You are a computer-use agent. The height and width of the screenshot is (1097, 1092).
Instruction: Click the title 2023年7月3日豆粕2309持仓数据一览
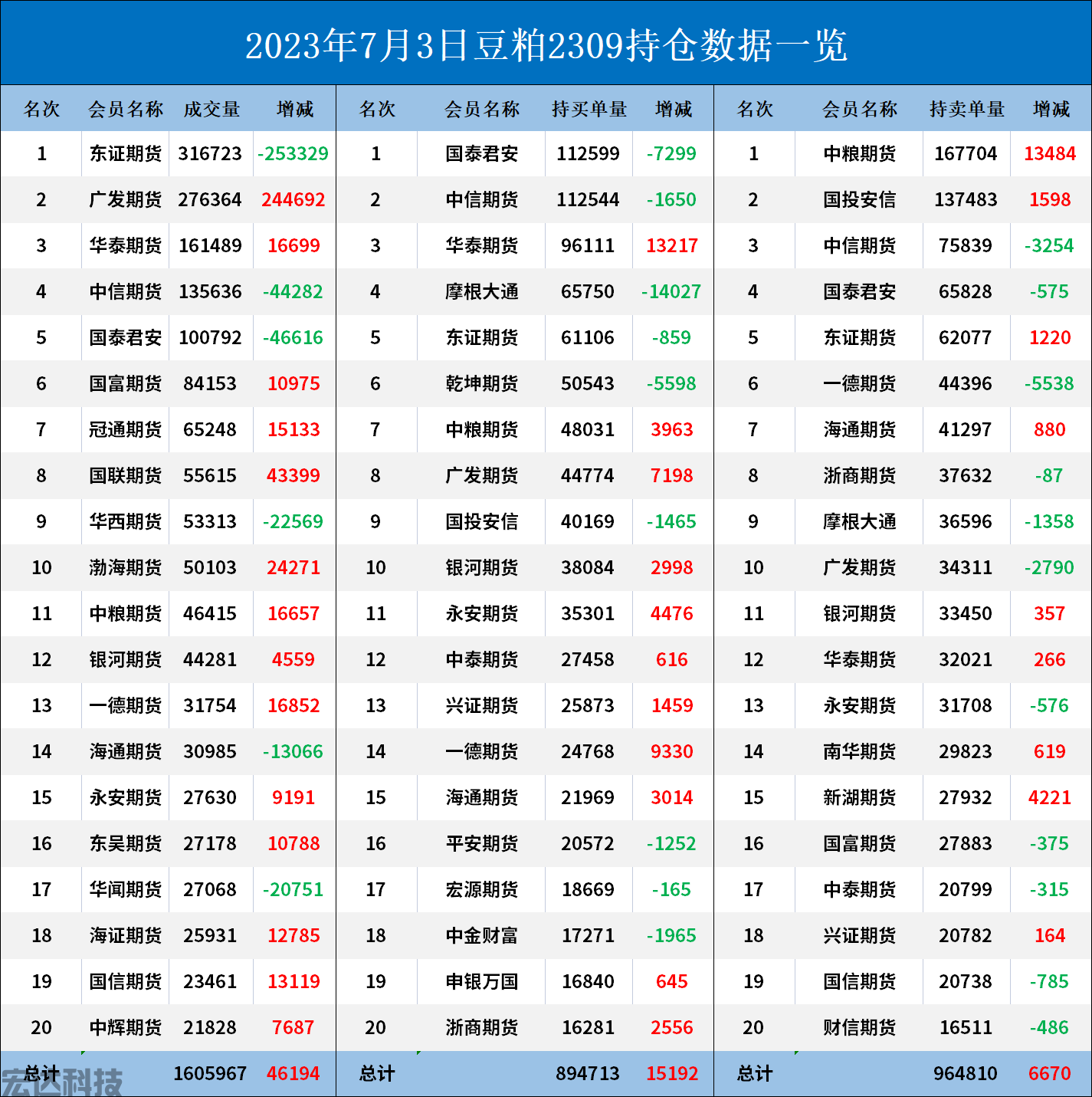click(x=546, y=45)
